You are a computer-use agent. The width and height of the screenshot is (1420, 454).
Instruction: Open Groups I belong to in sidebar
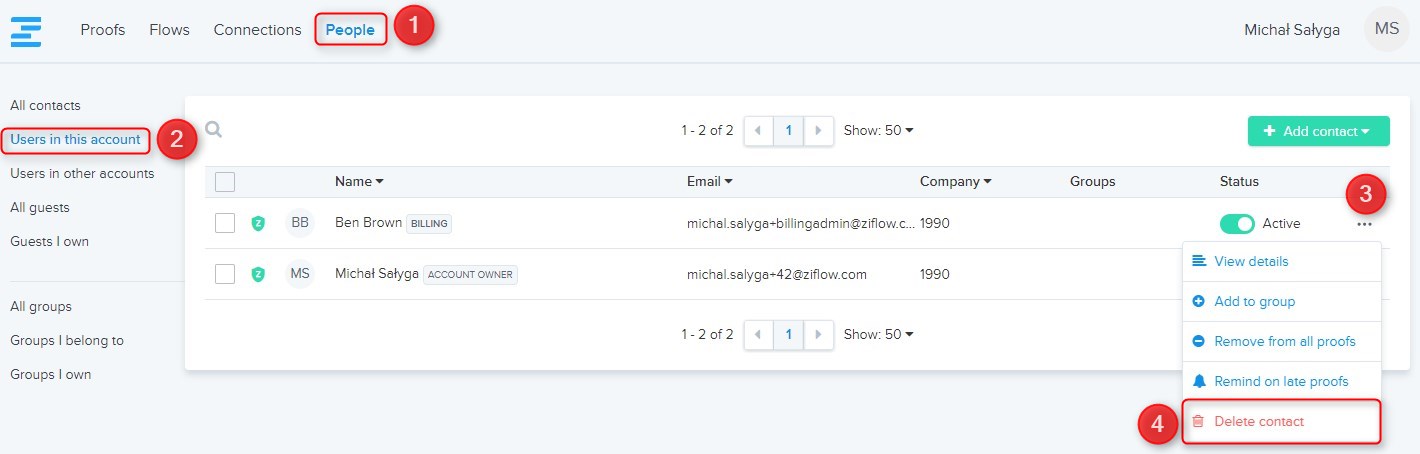coord(67,341)
